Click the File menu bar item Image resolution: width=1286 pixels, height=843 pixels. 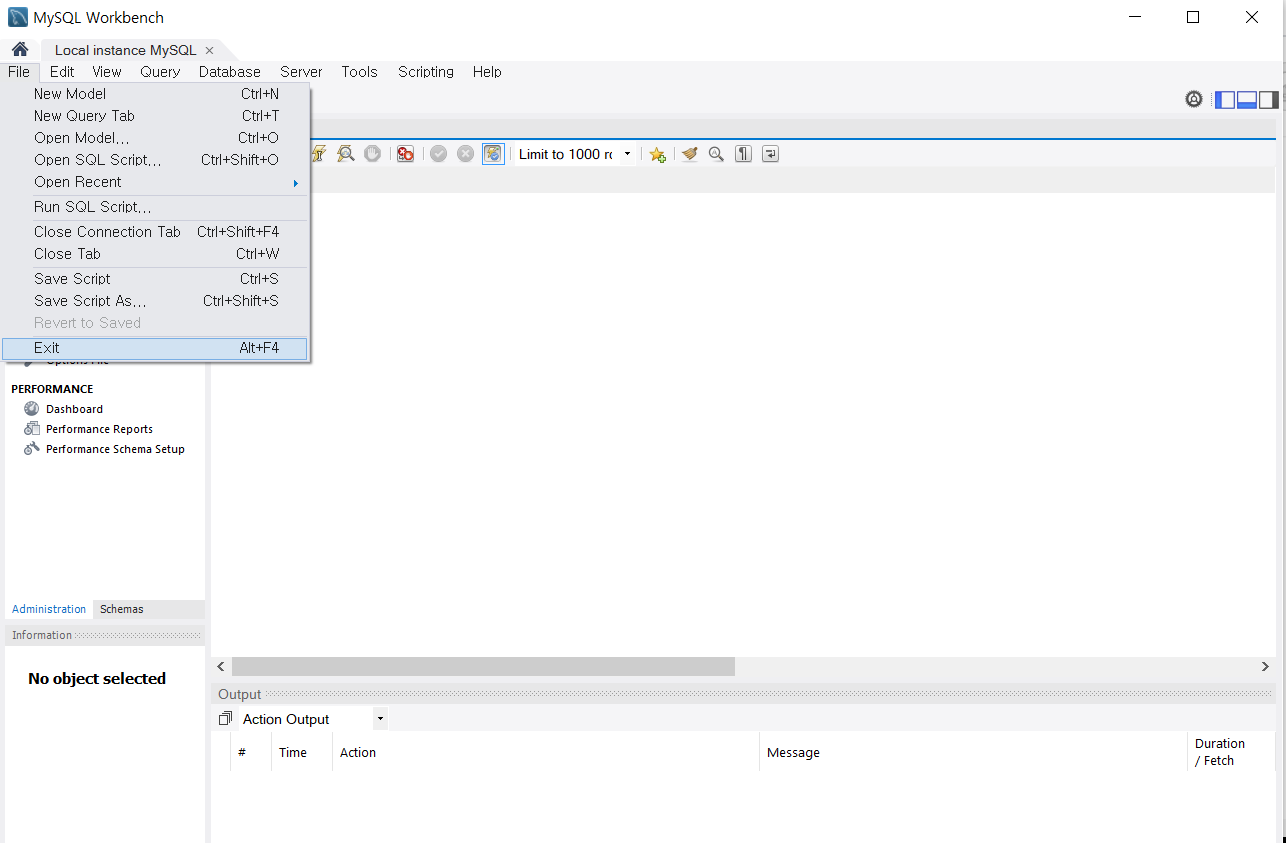[x=19, y=72]
